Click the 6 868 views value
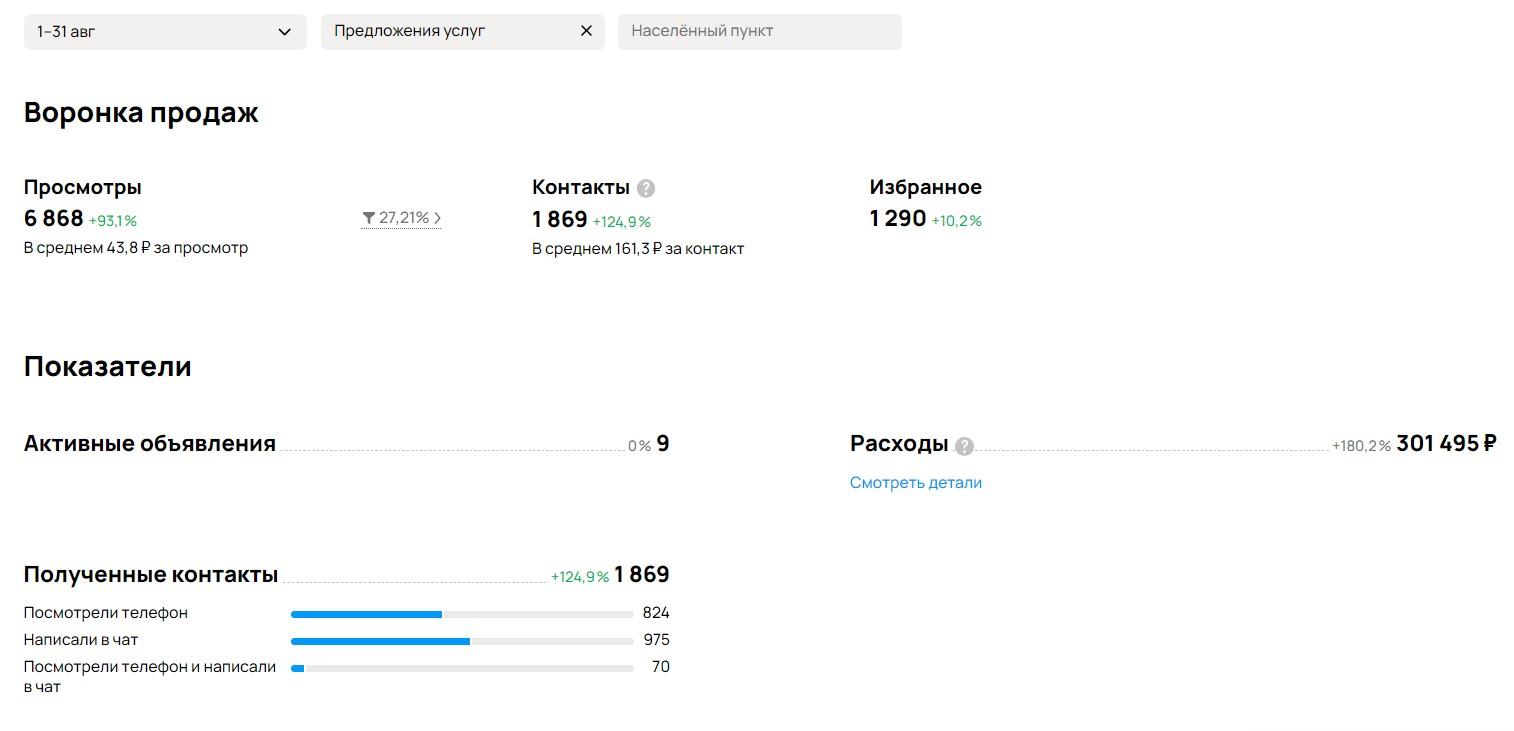 (x=54, y=219)
